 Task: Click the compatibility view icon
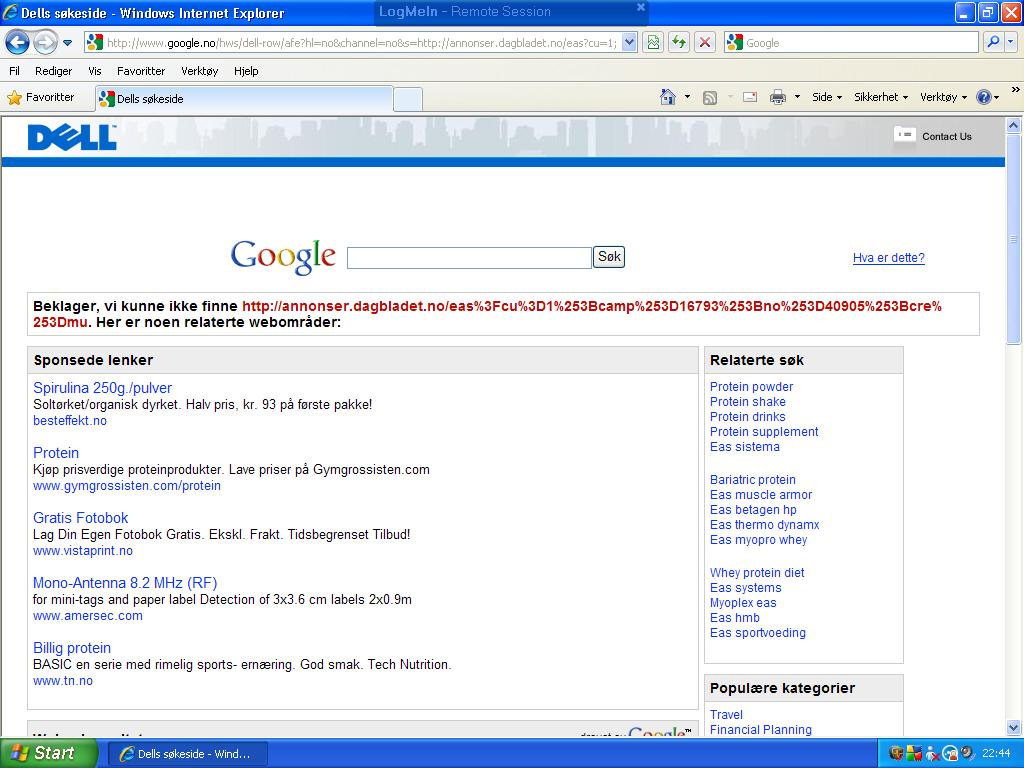653,43
